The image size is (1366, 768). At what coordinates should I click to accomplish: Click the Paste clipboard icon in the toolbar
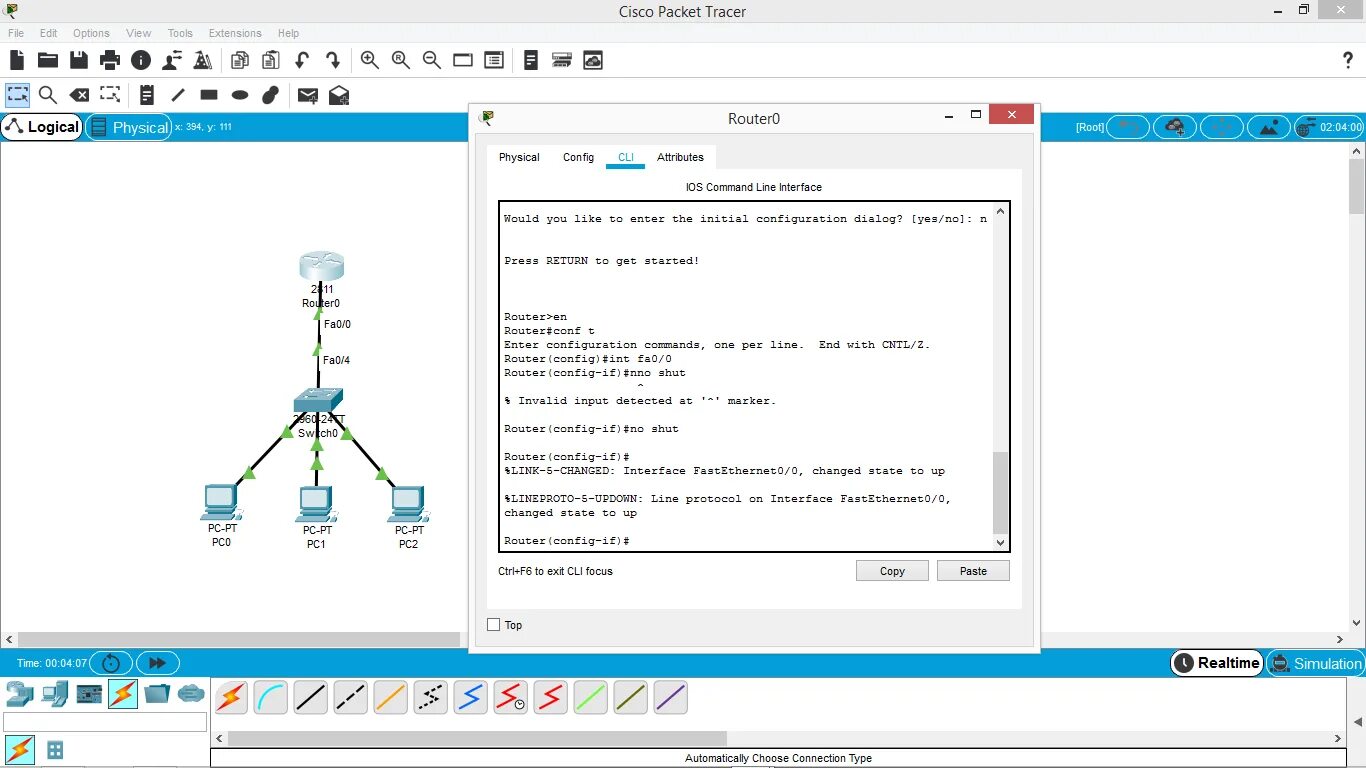coord(270,60)
